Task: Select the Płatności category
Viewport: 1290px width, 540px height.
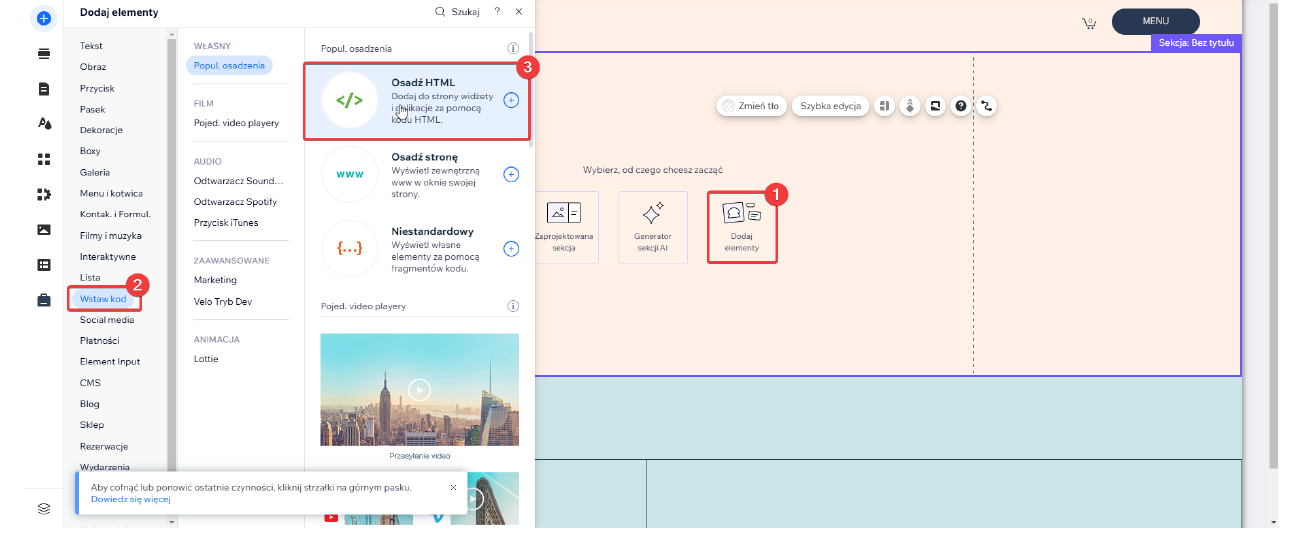Action: [x=99, y=341]
